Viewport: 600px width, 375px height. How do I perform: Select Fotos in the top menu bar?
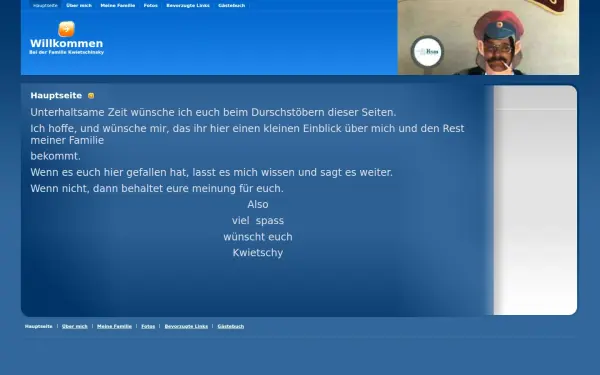click(151, 6)
